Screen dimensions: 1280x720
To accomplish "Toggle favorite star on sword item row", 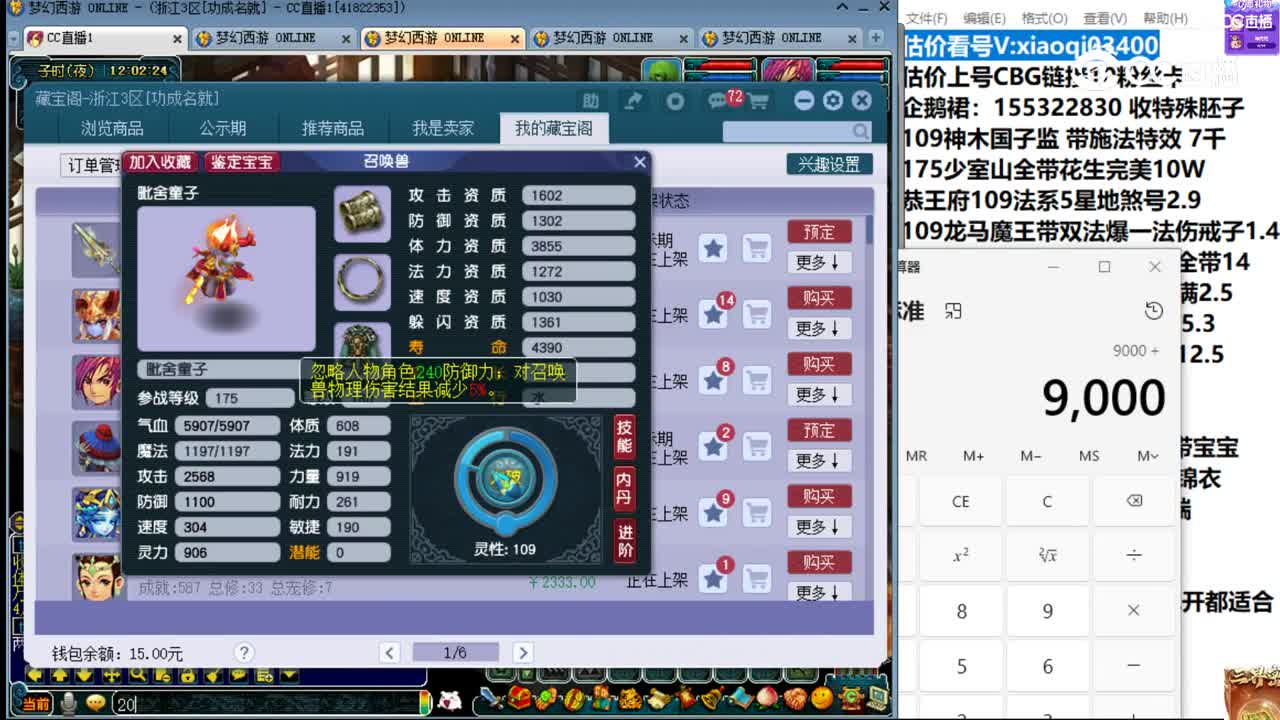I will [x=713, y=248].
